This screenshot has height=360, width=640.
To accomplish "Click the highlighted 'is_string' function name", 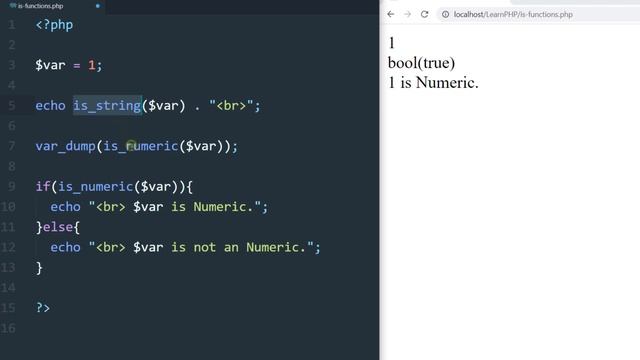I will click(107, 106).
